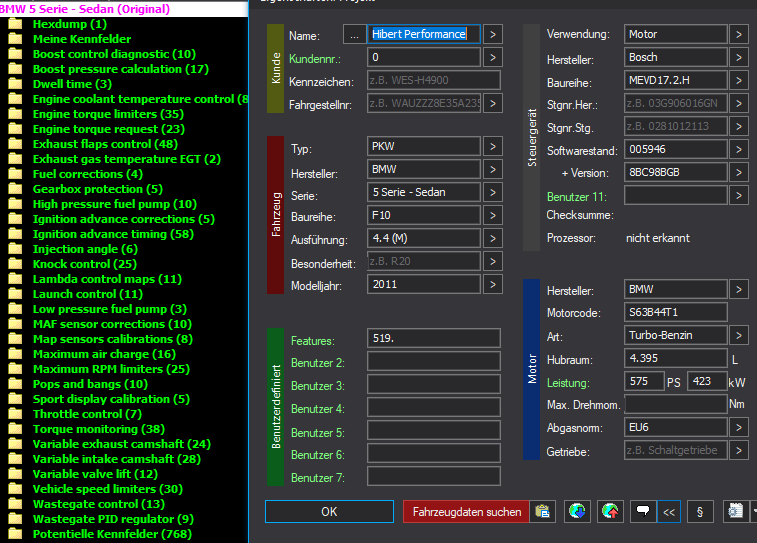Click the folder icon for Hexdump (1)
The image size is (757, 543).
pyautogui.click(x=15, y=24)
